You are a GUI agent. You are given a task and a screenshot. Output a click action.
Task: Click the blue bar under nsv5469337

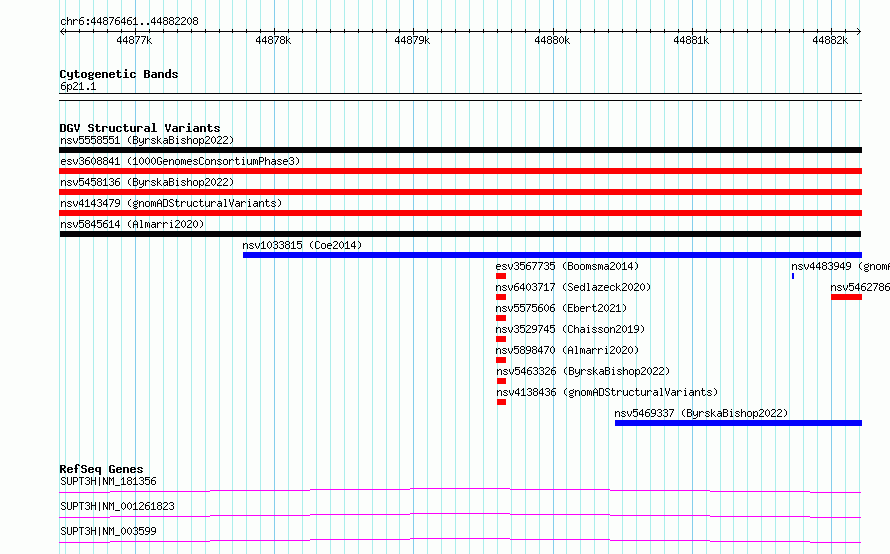coord(738,423)
